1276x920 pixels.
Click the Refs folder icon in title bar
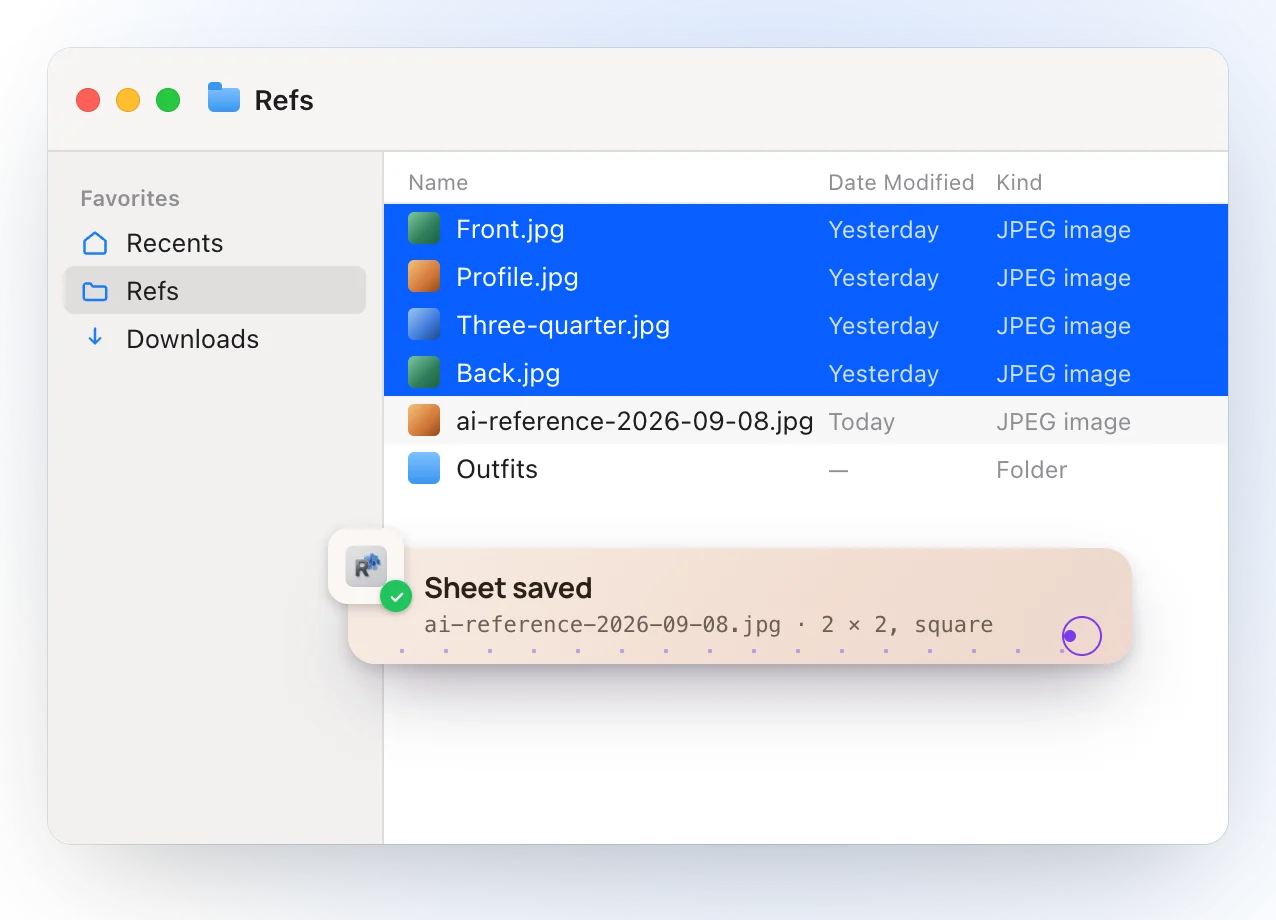(x=224, y=98)
